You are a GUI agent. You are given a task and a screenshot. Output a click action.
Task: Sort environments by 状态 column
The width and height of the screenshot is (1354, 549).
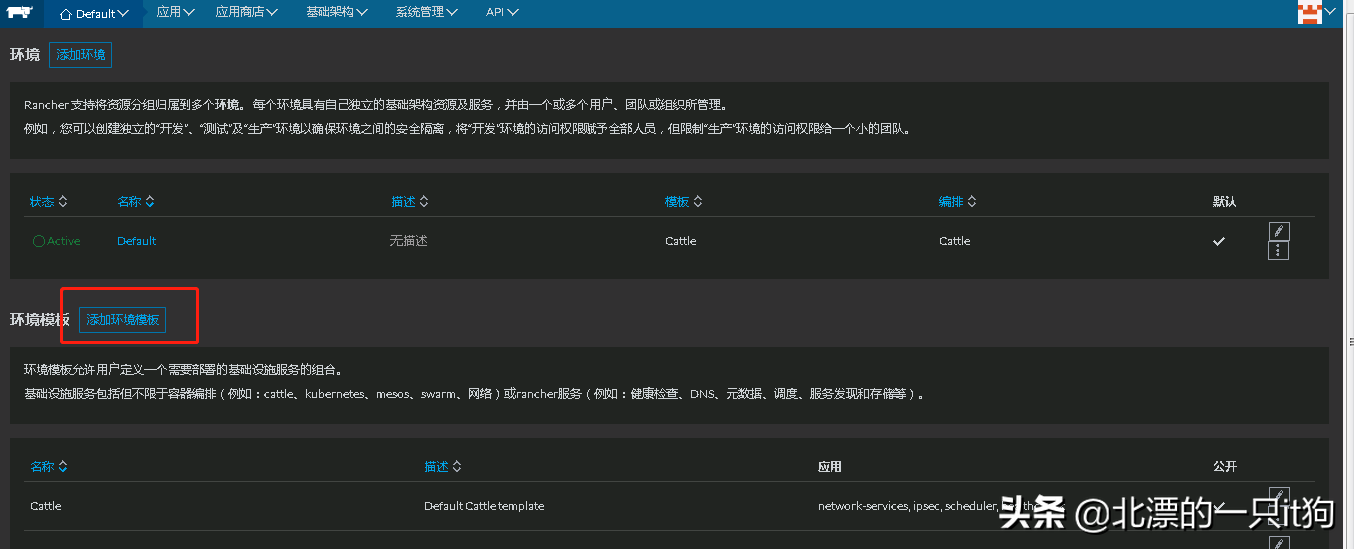click(x=48, y=202)
